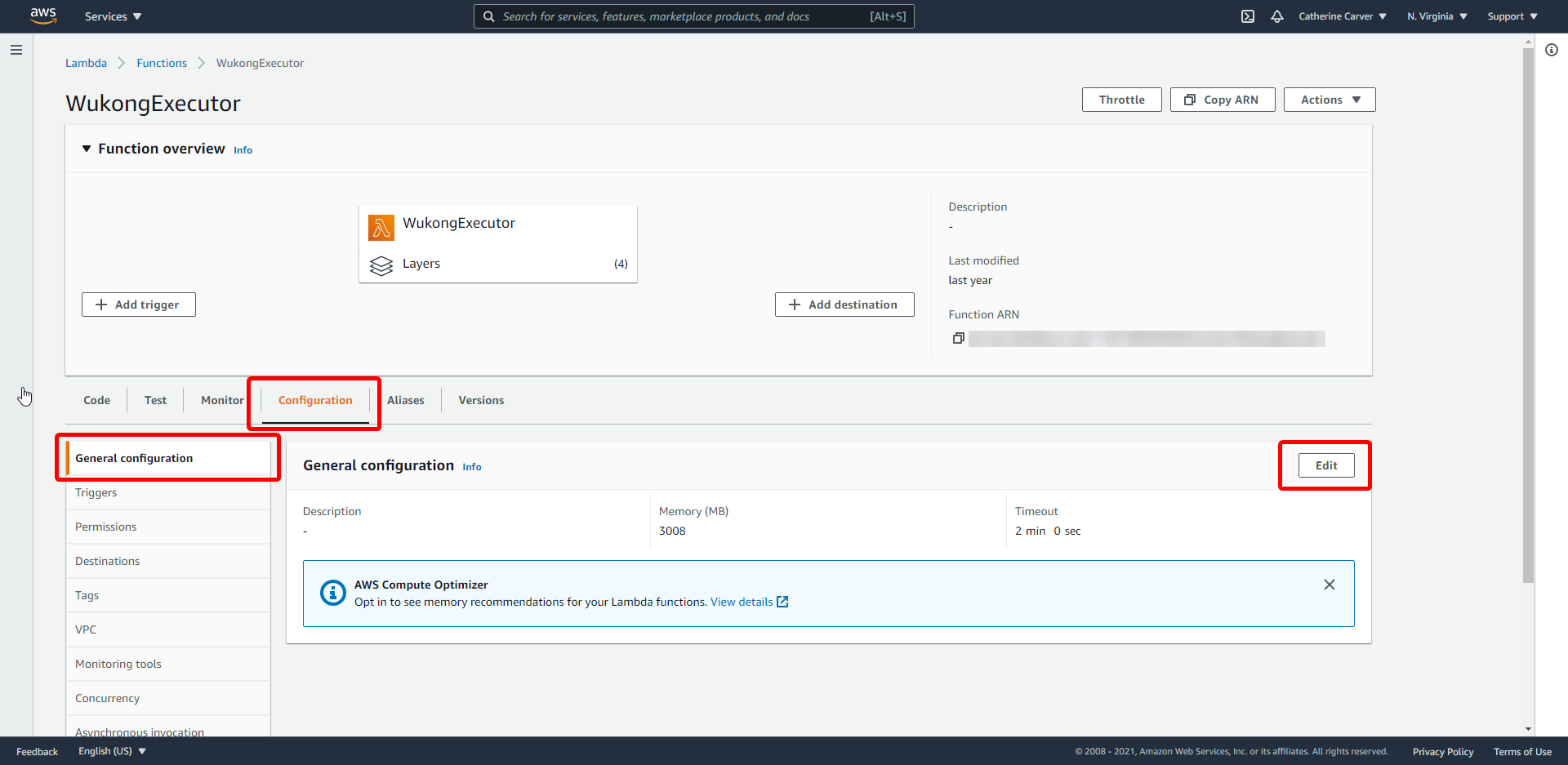1568x765 pixels.
Task: Click the Memory value 3008
Action: [672, 531]
